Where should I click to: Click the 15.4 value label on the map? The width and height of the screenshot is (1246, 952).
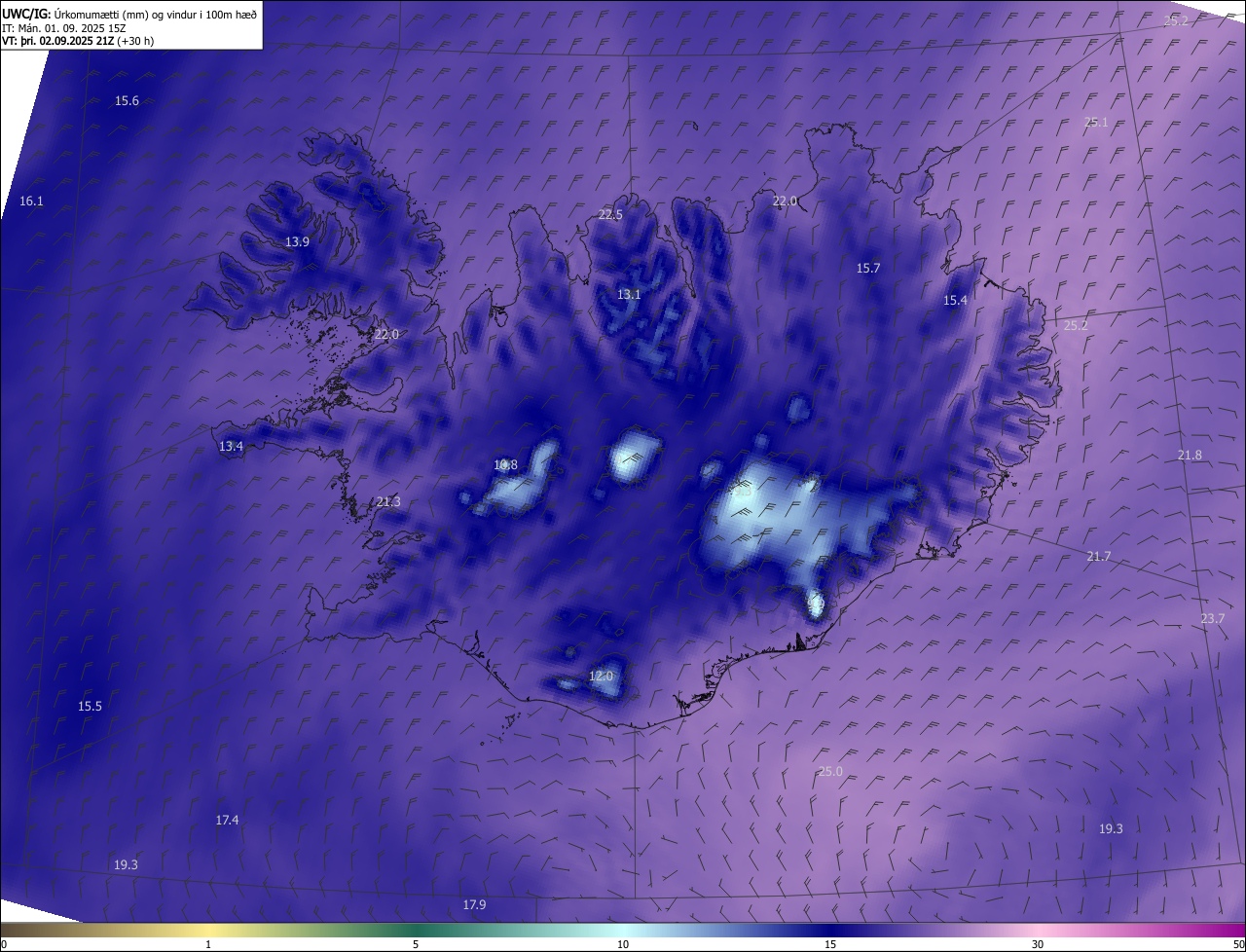point(955,301)
